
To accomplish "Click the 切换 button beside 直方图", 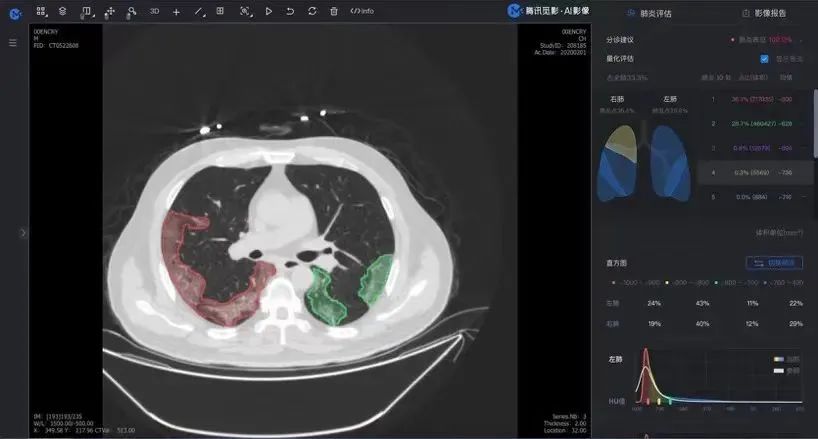I will point(774,263).
